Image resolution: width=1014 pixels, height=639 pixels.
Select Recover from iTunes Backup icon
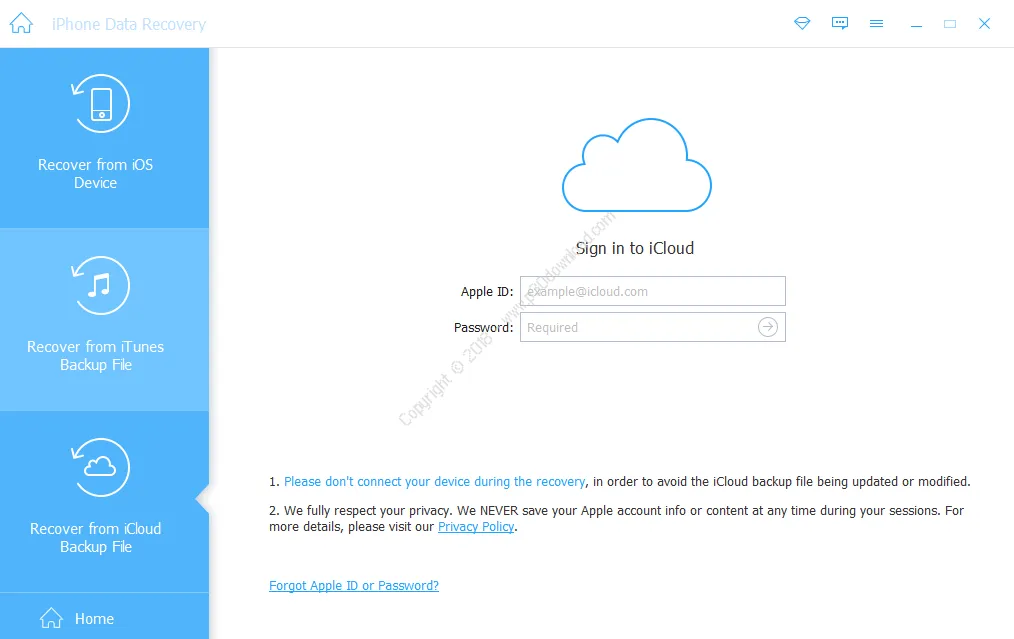coord(100,285)
